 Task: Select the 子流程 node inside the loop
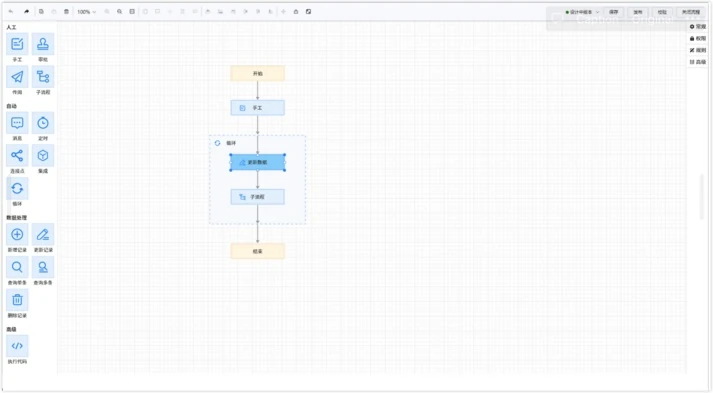(x=258, y=197)
